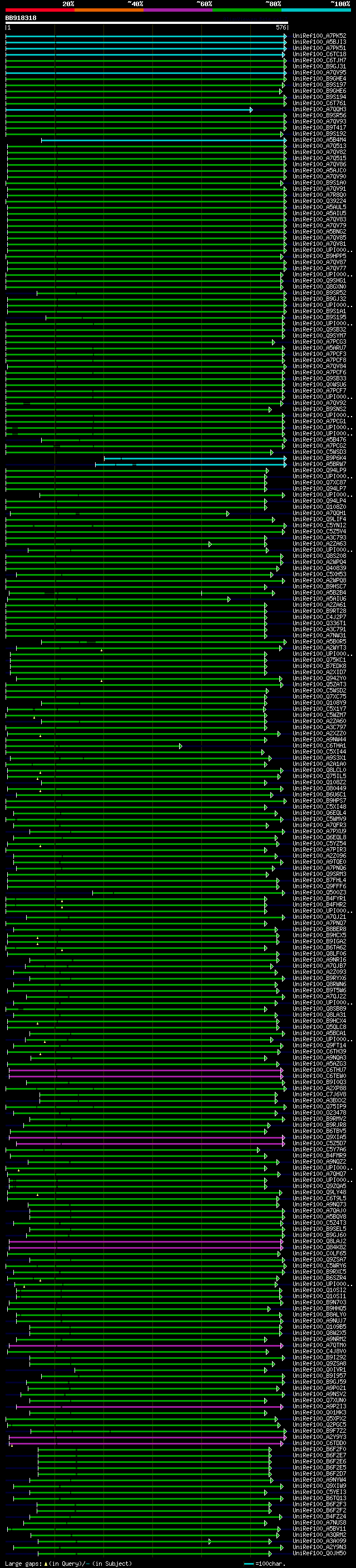Click the UniRef100_B9P6K4 label

[x=319, y=458]
